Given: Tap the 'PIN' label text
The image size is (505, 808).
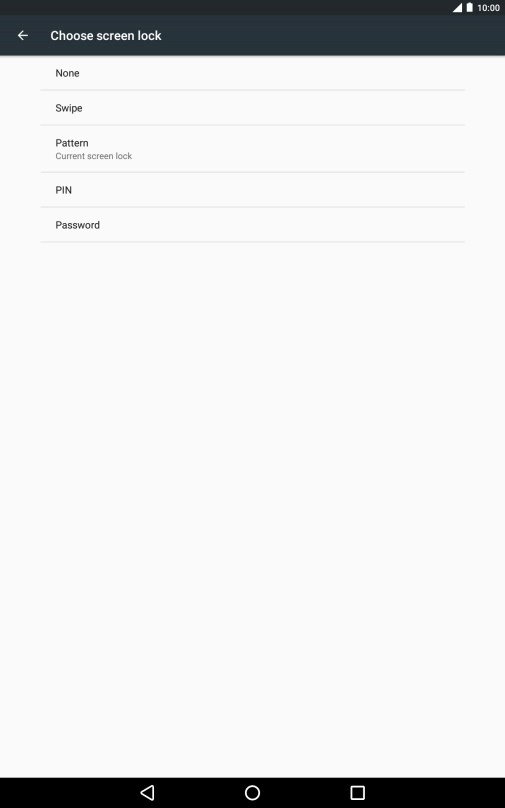Looking at the screenshot, I should point(63,190).
